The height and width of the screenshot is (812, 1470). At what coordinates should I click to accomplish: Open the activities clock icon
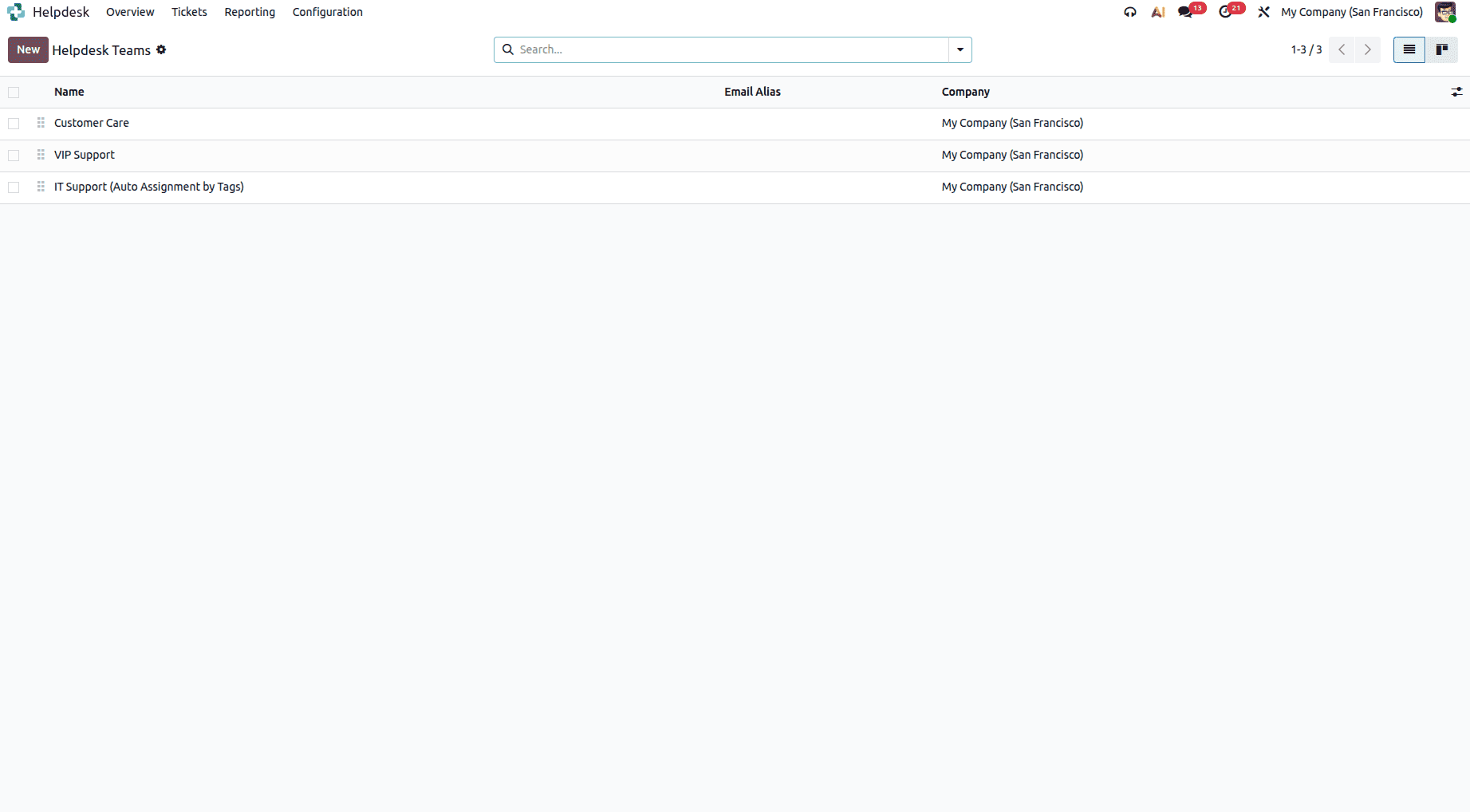pos(1226,12)
